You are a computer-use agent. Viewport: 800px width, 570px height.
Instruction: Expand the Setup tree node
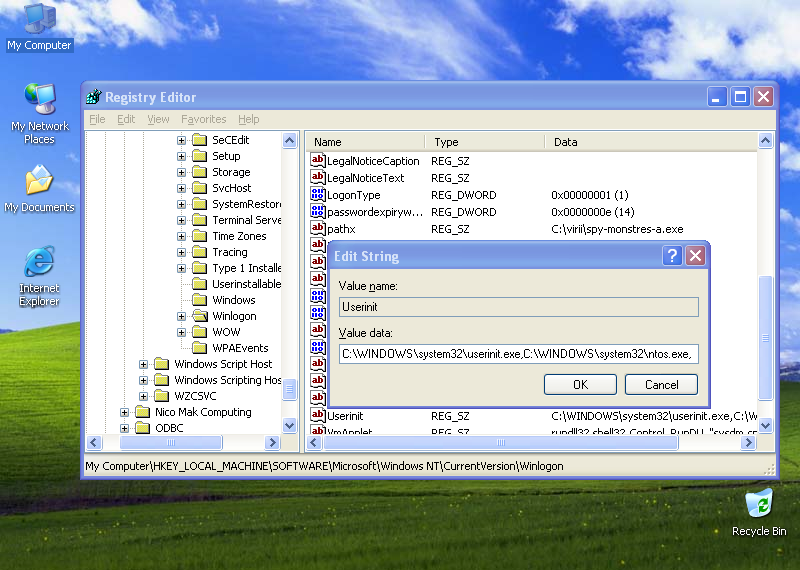coord(181,156)
